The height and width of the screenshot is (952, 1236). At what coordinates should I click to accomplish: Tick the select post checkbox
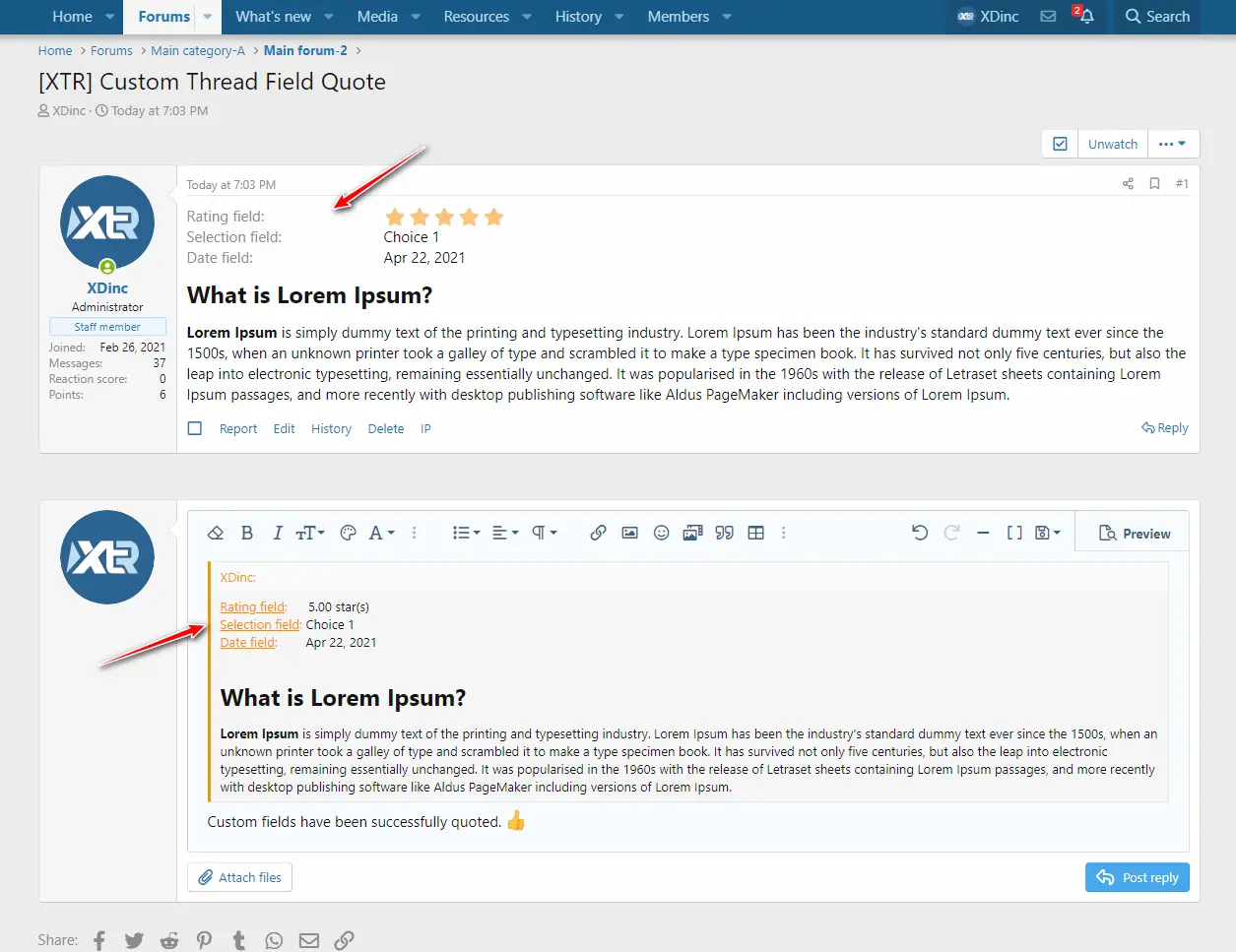195,428
